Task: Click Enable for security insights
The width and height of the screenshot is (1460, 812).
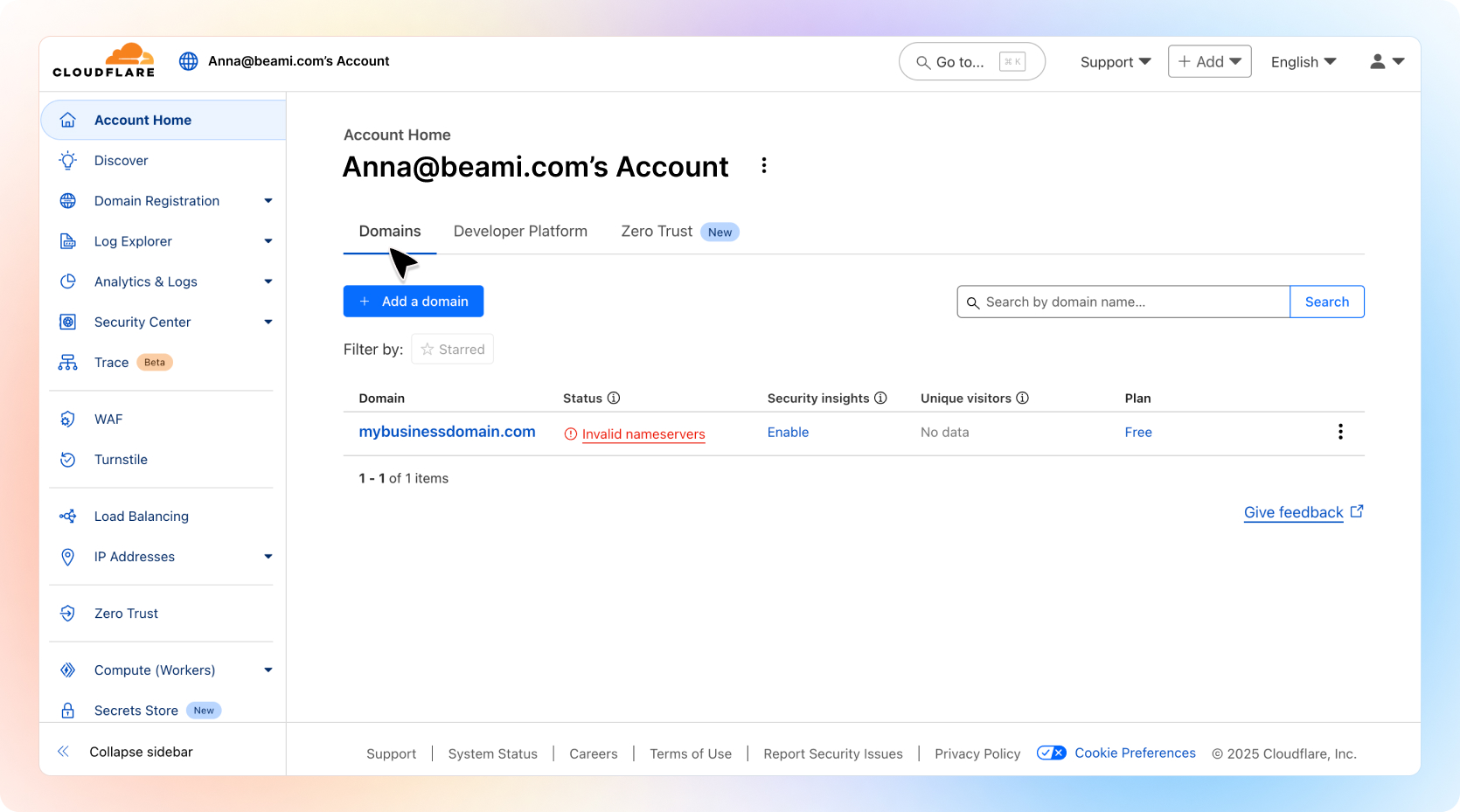Action: 788,433
